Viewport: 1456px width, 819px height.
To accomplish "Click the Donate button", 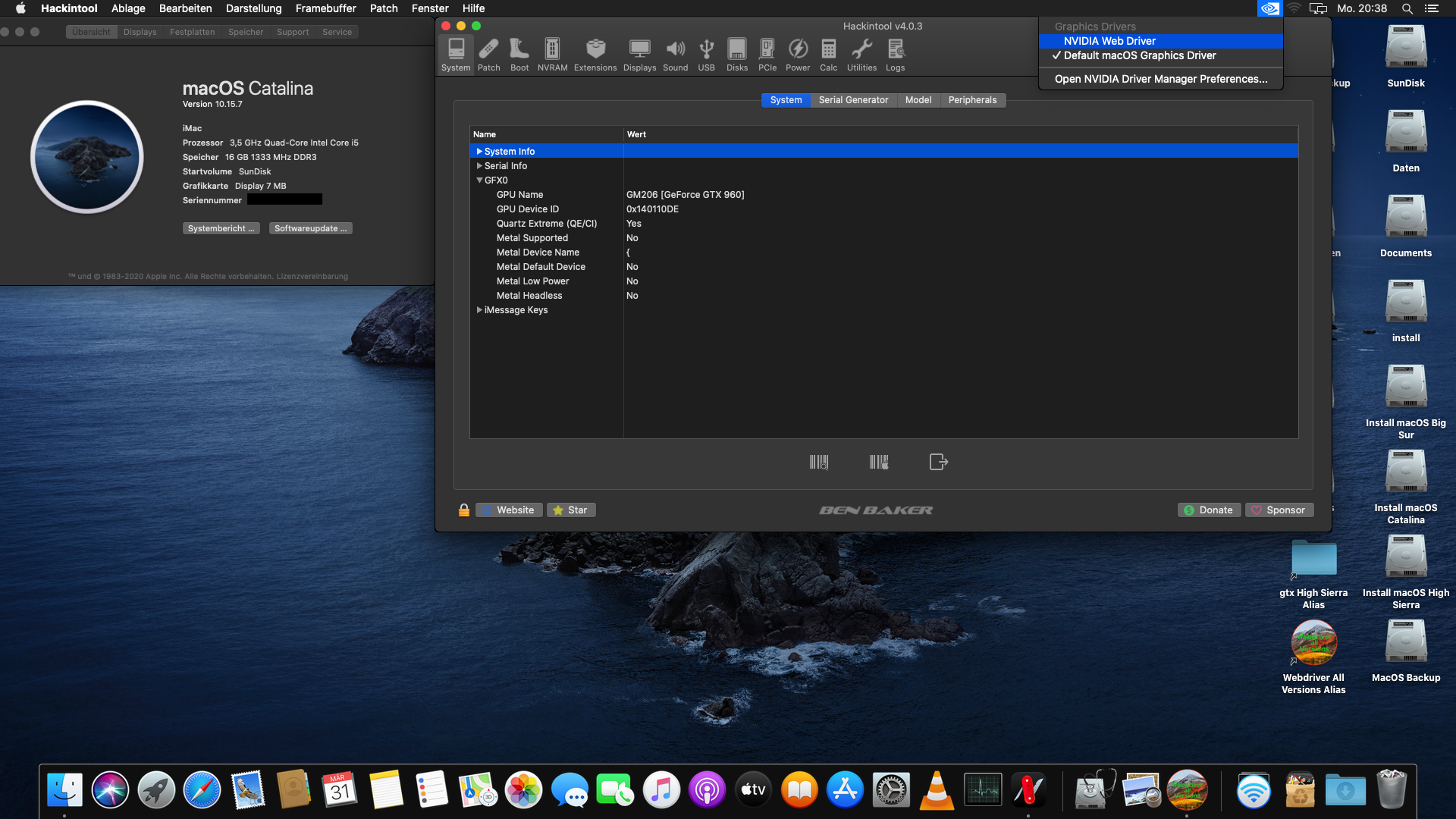I will coord(1209,510).
